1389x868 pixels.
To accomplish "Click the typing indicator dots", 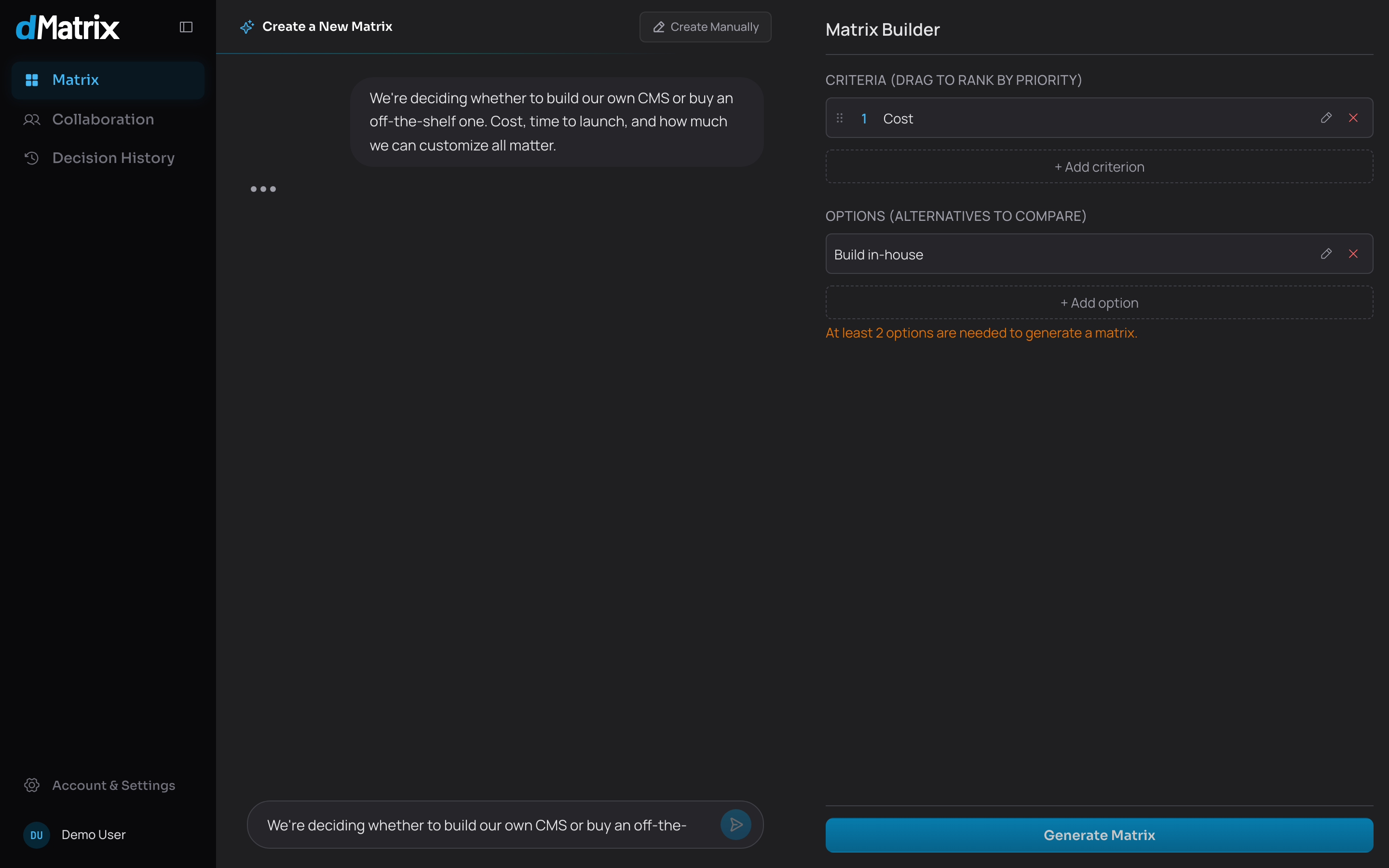I will click(x=263, y=189).
